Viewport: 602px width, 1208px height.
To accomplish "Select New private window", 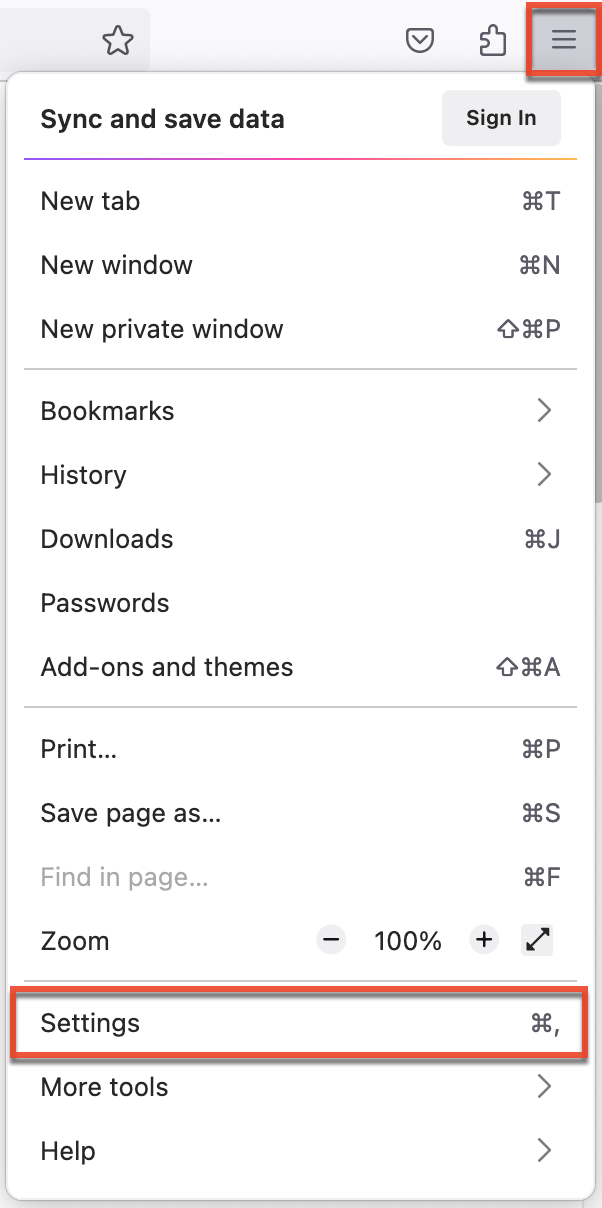I will [x=162, y=329].
